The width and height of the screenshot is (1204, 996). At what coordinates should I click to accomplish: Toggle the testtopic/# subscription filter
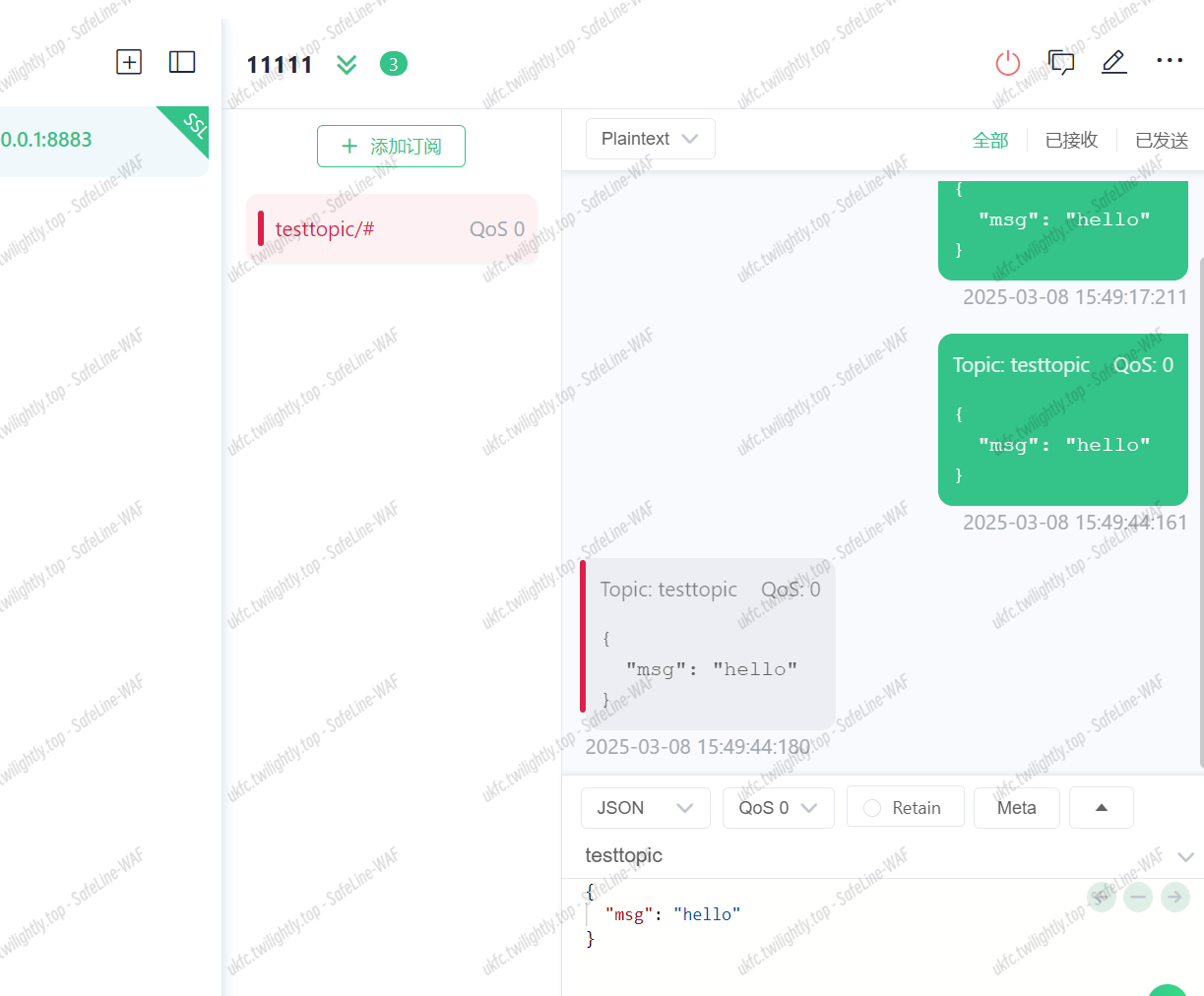pyautogui.click(x=392, y=229)
